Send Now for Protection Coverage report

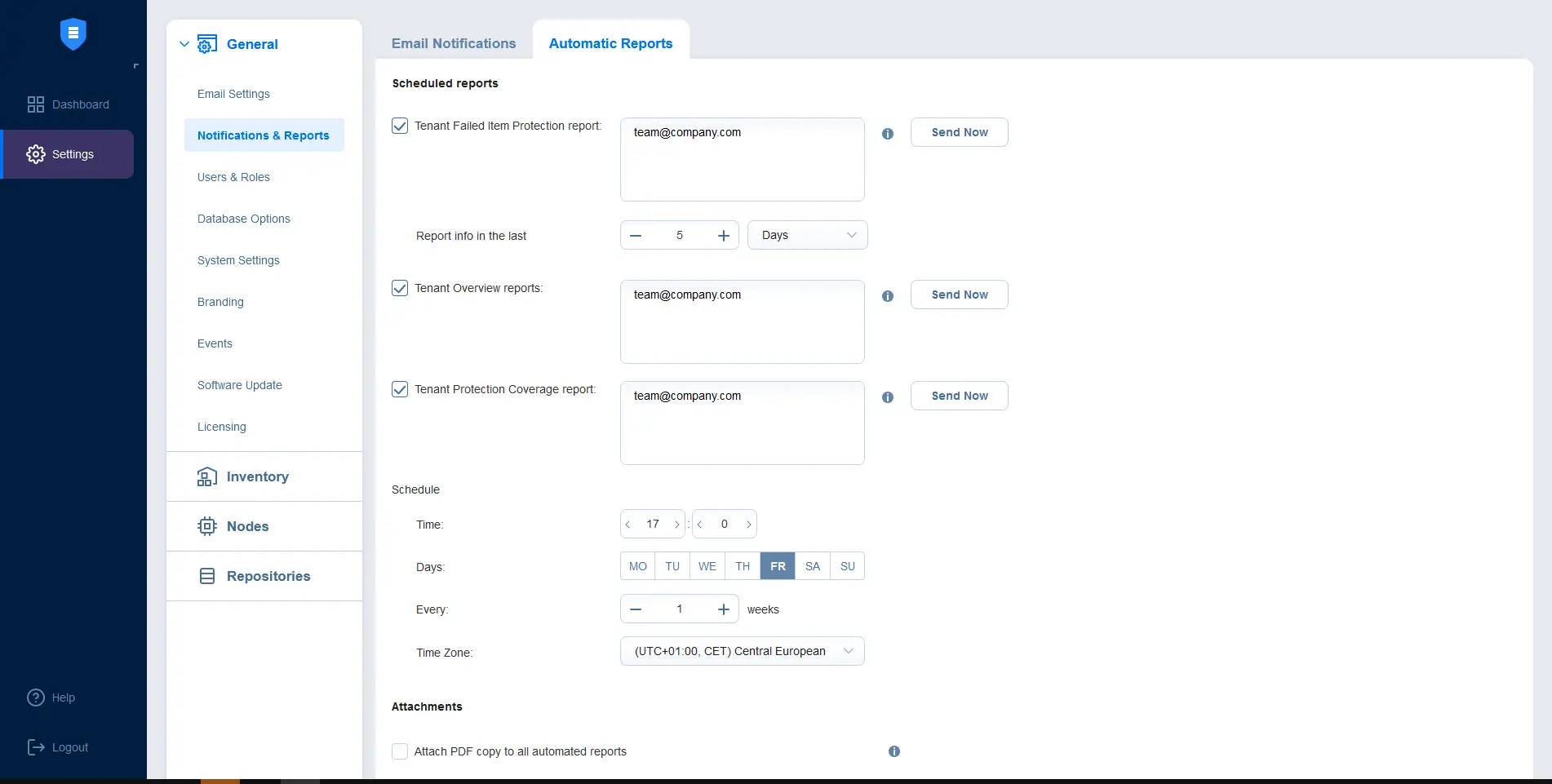click(x=960, y=396)
